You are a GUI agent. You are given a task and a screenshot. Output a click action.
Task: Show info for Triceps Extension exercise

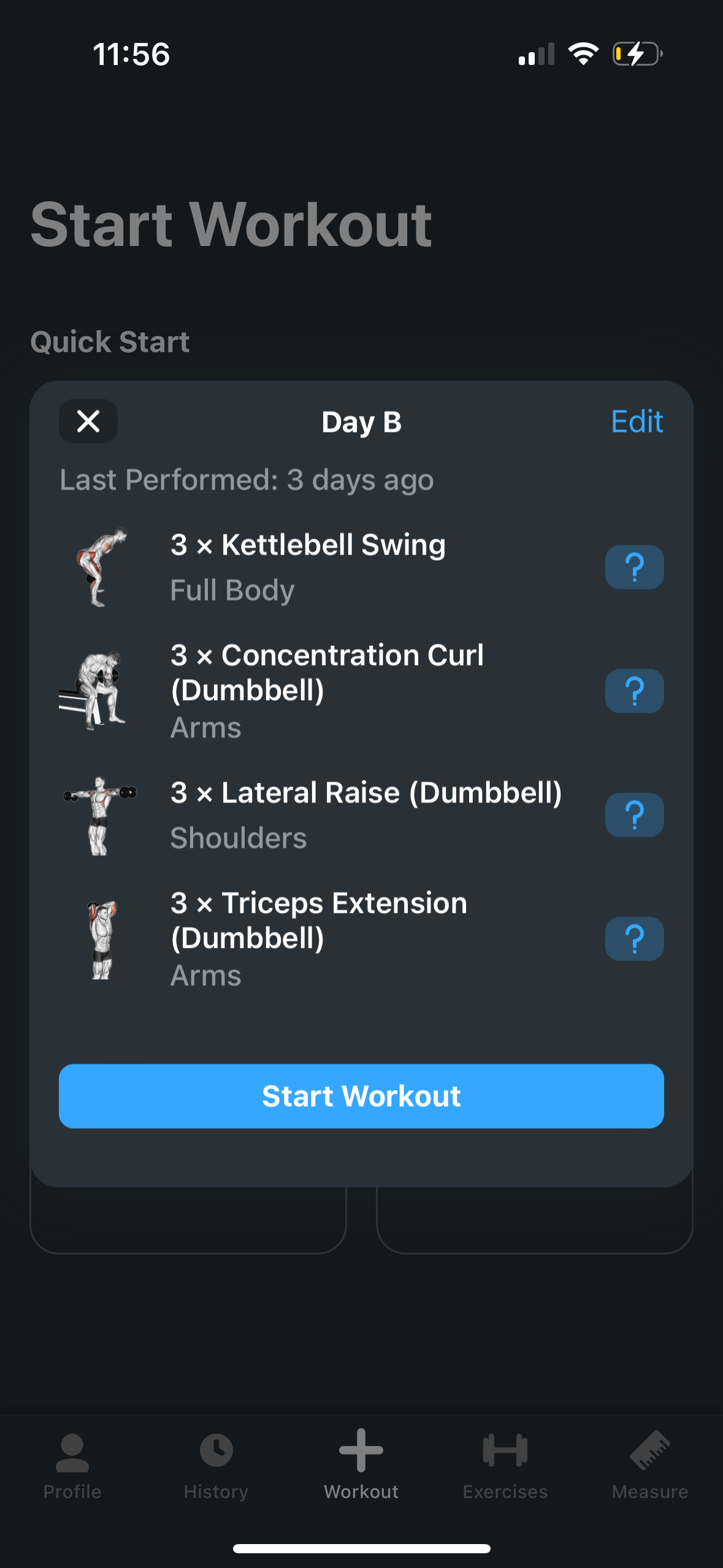click(634, 939)
